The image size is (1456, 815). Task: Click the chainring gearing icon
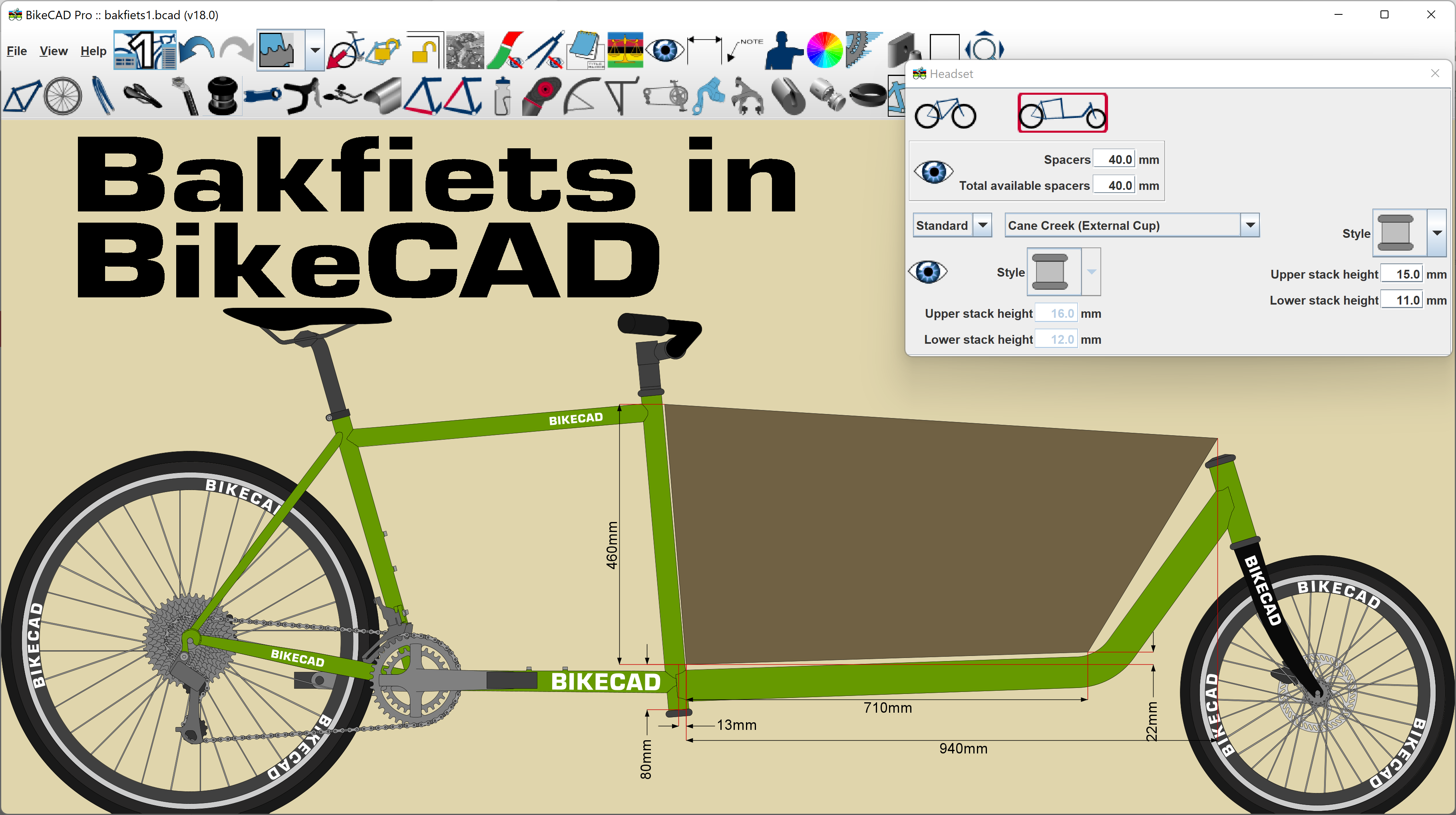pyautogui.click(x=863, y=50)
